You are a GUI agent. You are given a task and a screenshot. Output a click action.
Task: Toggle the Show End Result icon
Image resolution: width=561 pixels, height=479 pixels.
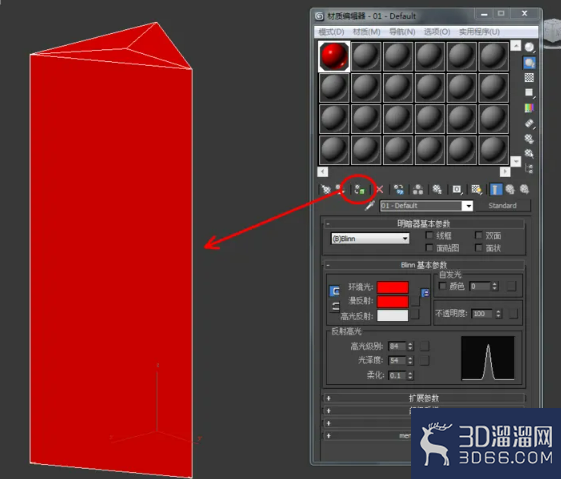pos(496,189)
